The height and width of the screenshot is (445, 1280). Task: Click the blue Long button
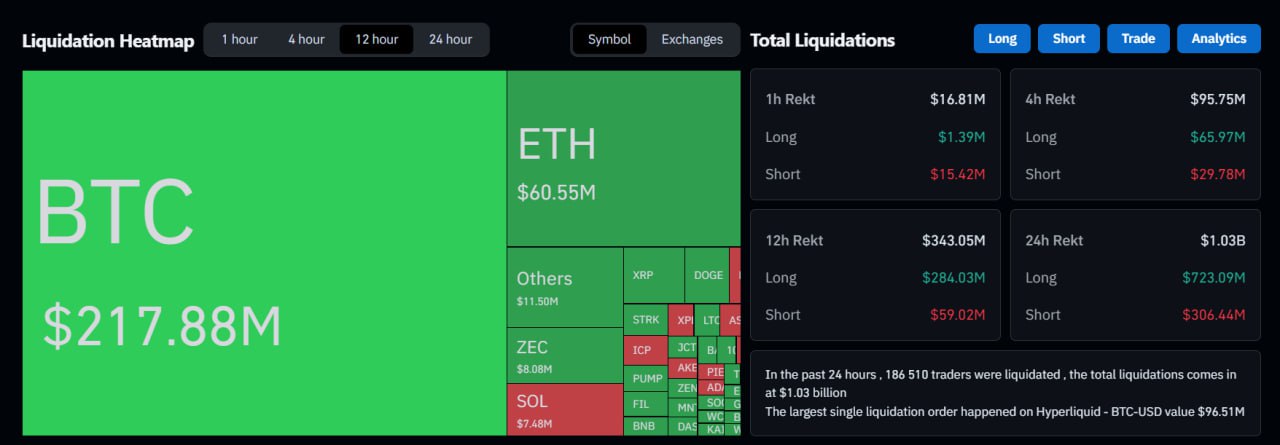click(x=1002, y=38)
